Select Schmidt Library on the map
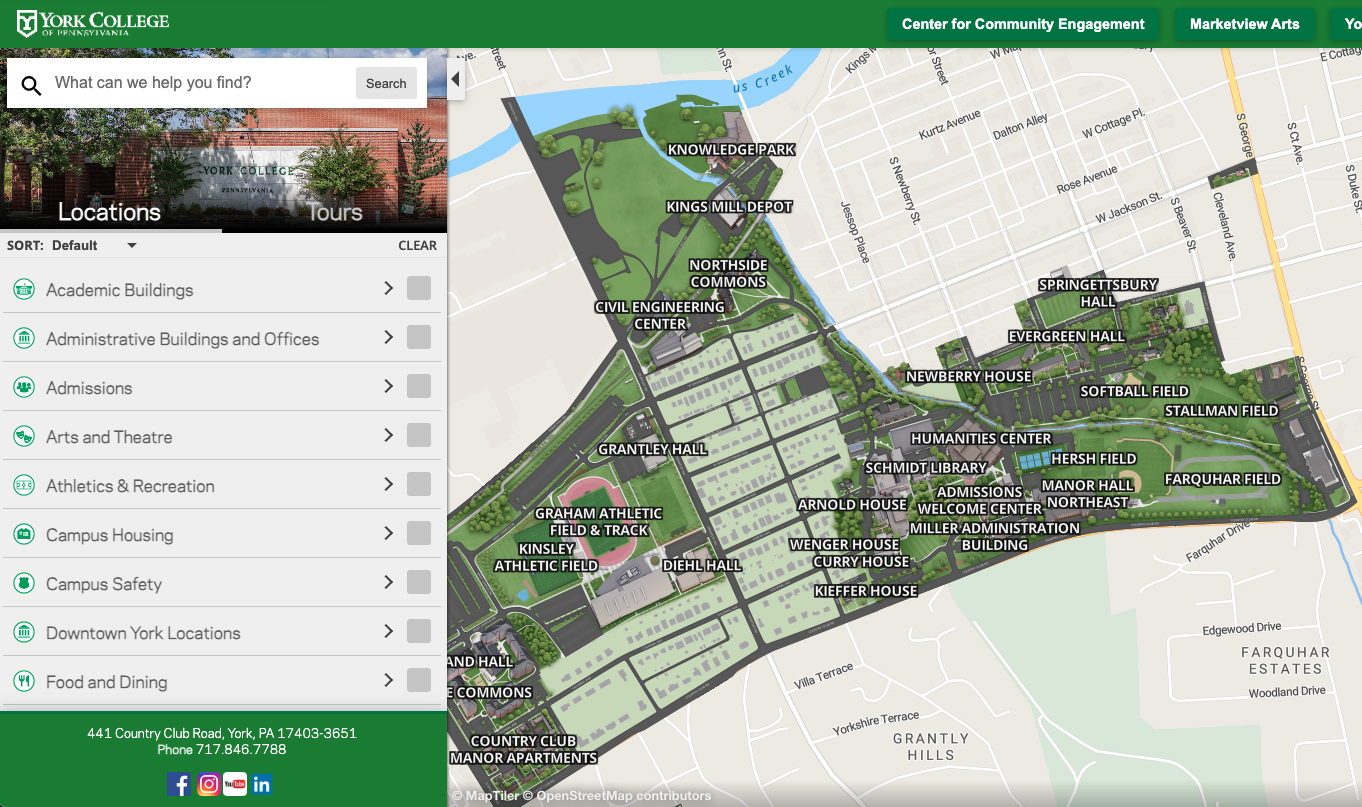This screenshot has height=807, width=1362. pyautogui.click(x=926, y=467)
